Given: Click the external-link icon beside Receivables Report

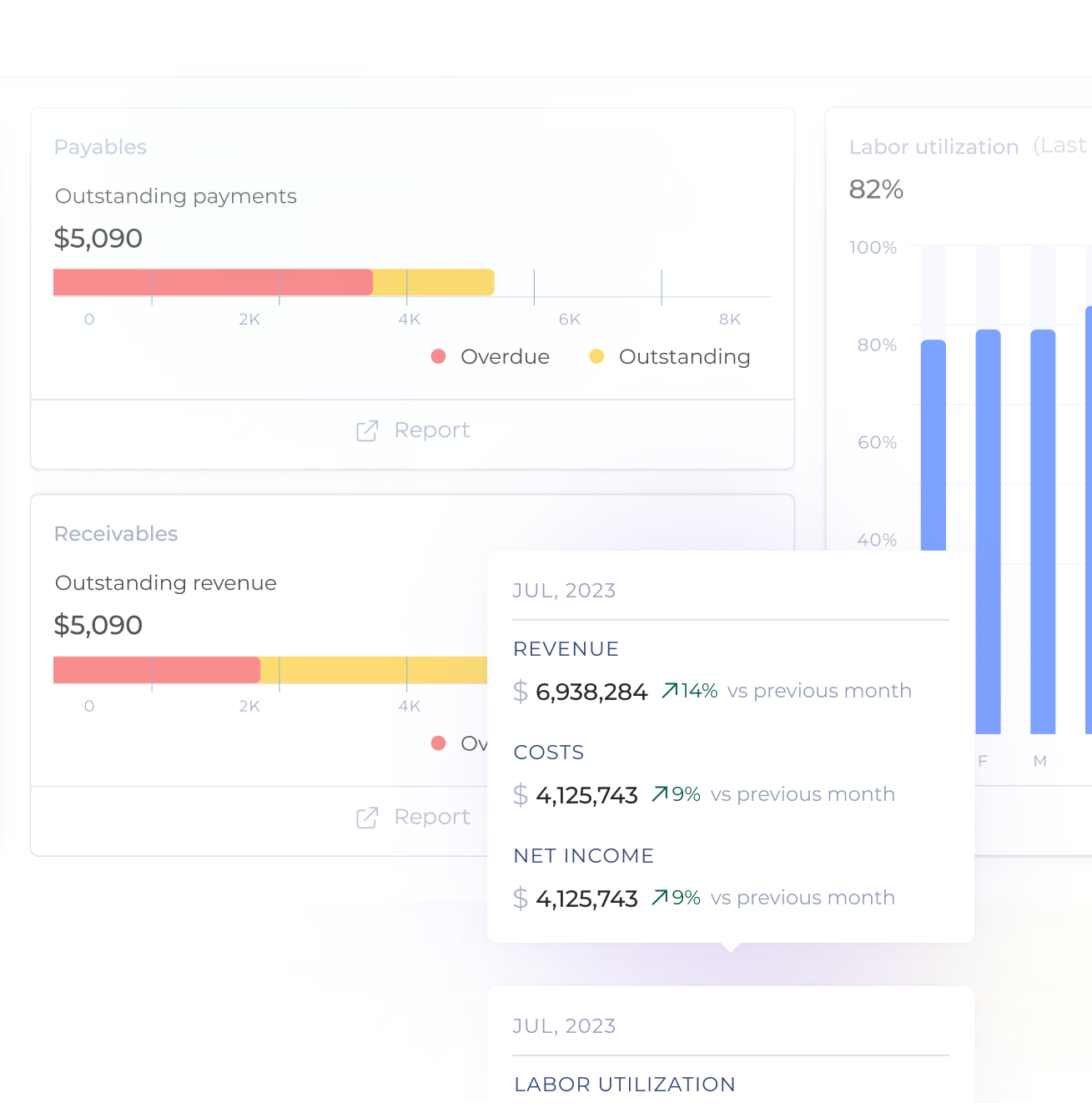Looking at the screenshot, I should click(367, 818).
